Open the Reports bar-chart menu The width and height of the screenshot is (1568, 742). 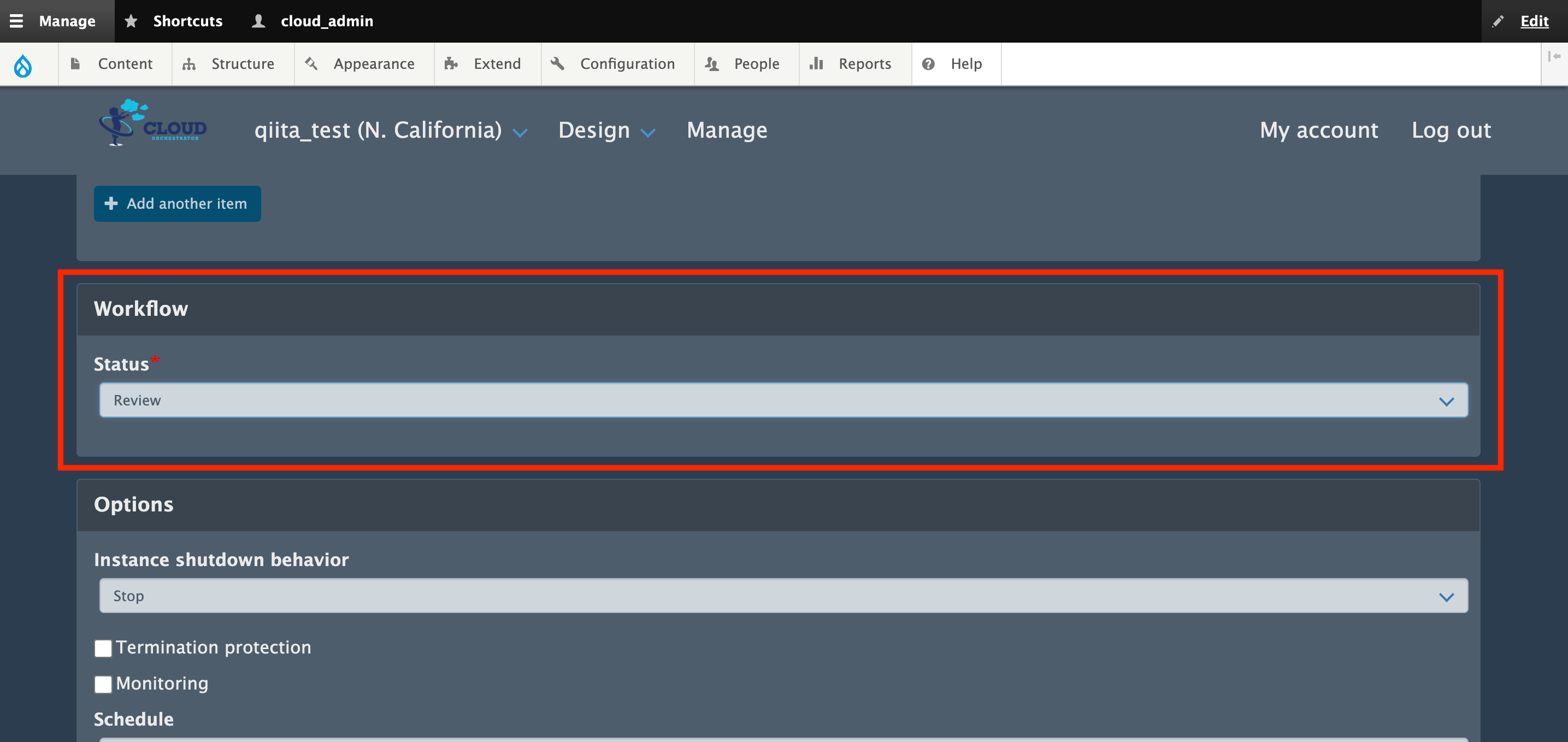854,63
